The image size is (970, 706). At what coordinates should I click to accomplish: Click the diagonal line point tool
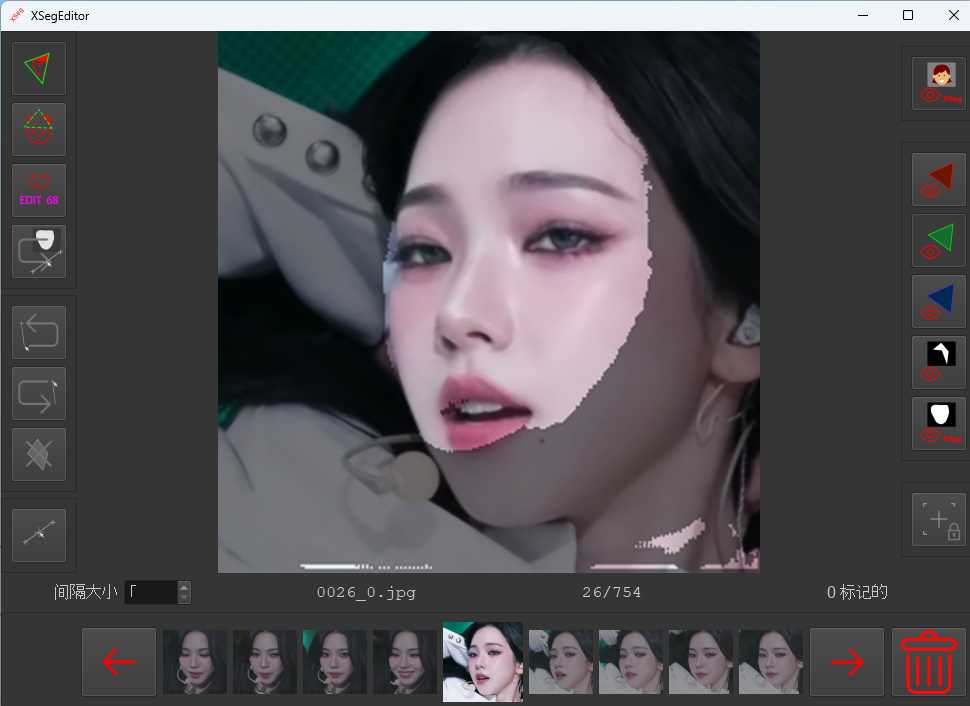point(38,535)
